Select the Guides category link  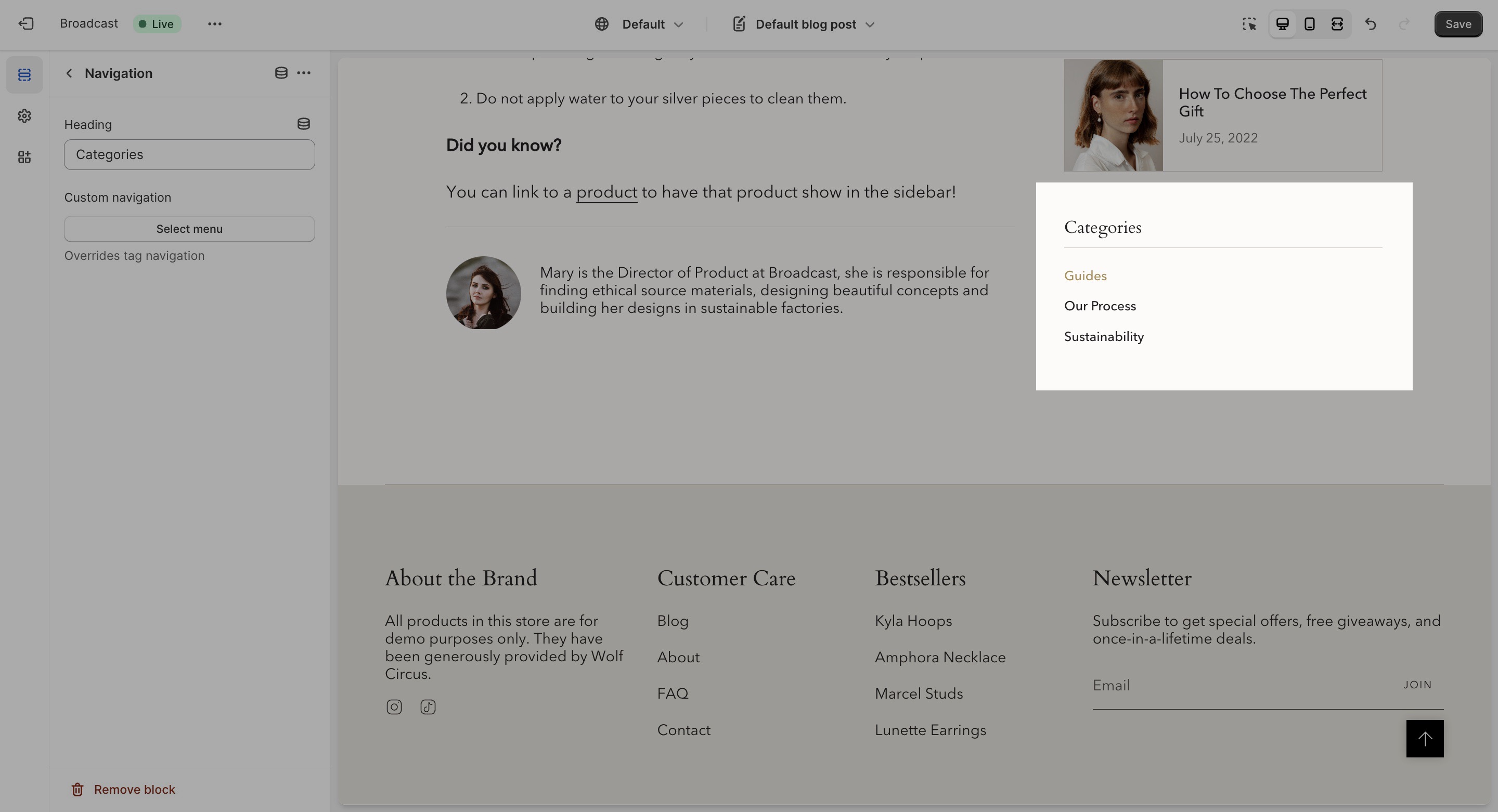(1085, 276)
